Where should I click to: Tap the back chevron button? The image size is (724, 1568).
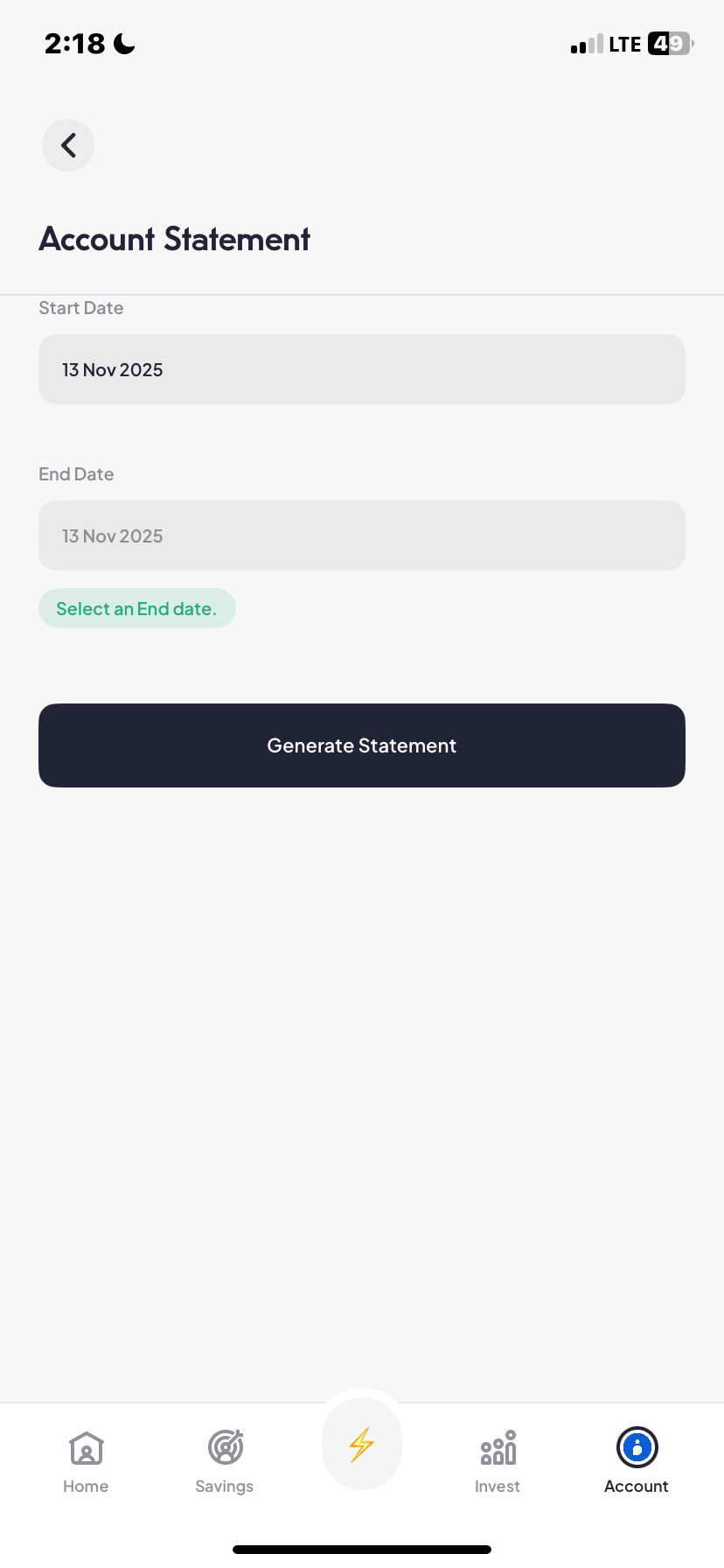click(x=68, y=145)
